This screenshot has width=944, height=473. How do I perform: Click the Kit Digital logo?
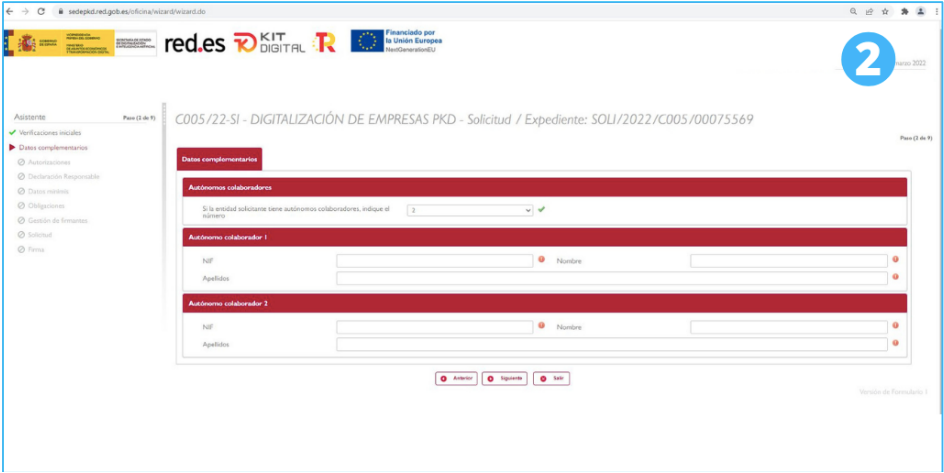[269, 43]
